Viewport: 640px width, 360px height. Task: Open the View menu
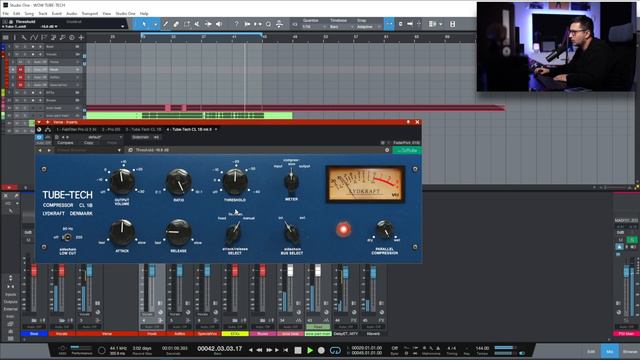click(106, 13)
